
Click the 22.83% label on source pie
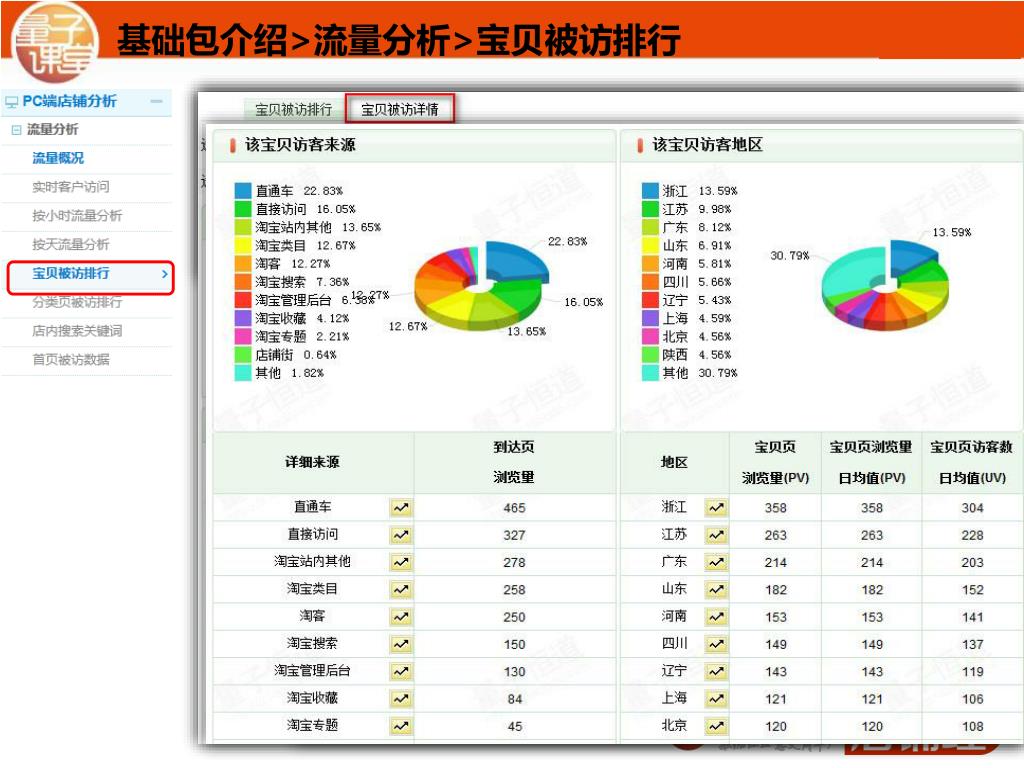pos(567,242)
